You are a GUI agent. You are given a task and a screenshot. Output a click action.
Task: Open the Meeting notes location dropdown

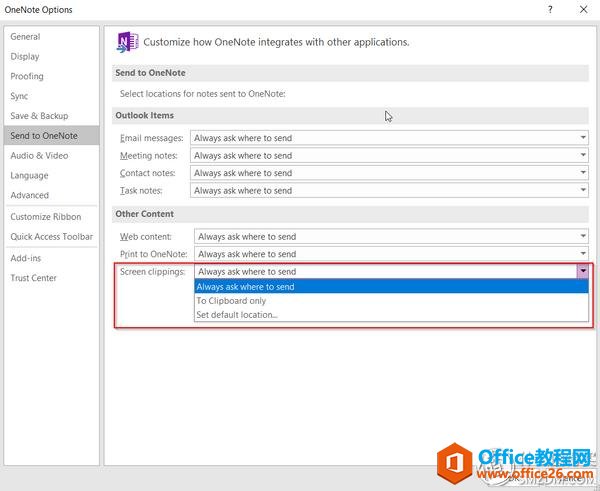pyautogui.click(x=583, y=156)
